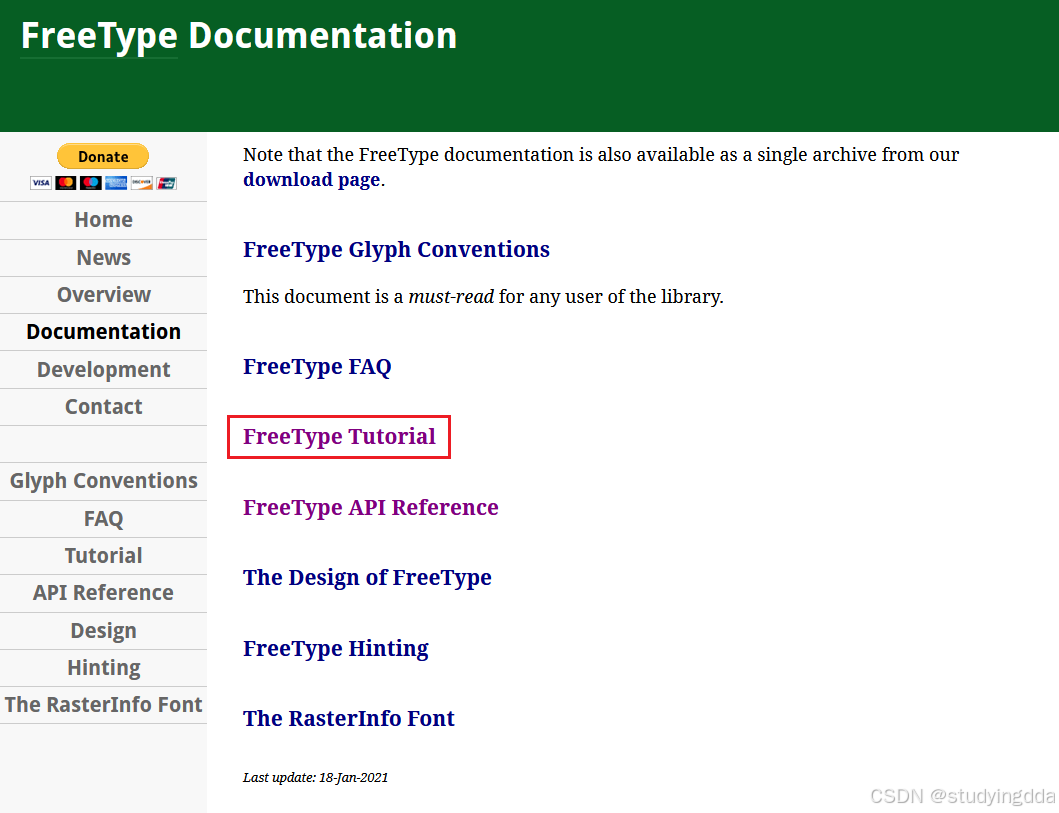Image resolution: width=1059 pixels, height=813 pixels.
Task: Open Overview in the sidebar
Action: pyautogui.click(x=103, y=295)
